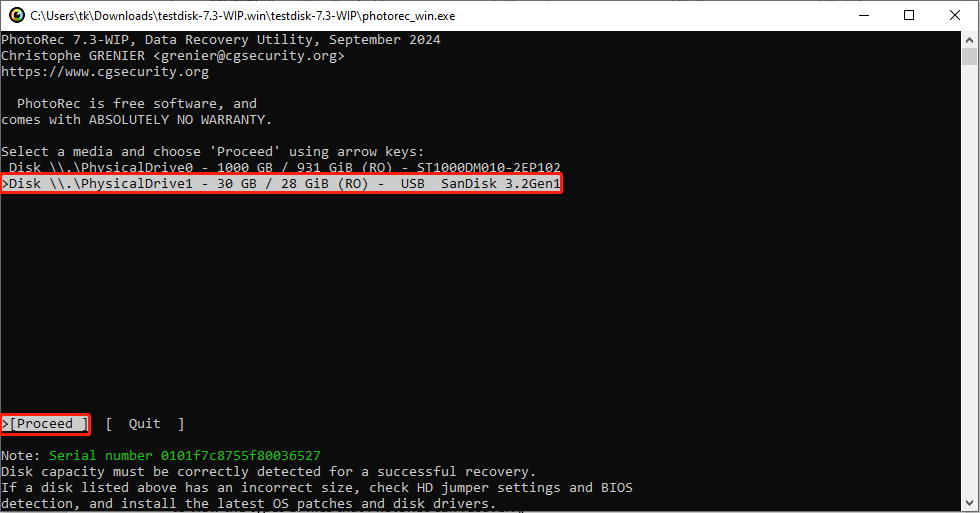This screenshot has height=513, width=980.
Task: Click the PhotoRec 7.3-WIP header line
Action: (221, 39)
